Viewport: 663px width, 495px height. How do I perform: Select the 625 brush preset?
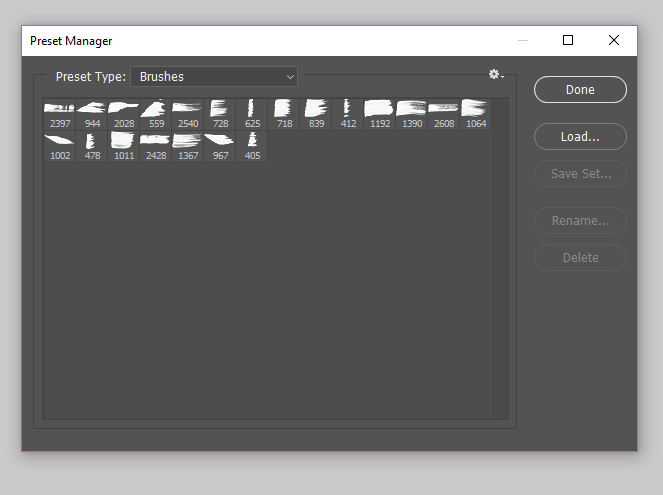(252, 114)
